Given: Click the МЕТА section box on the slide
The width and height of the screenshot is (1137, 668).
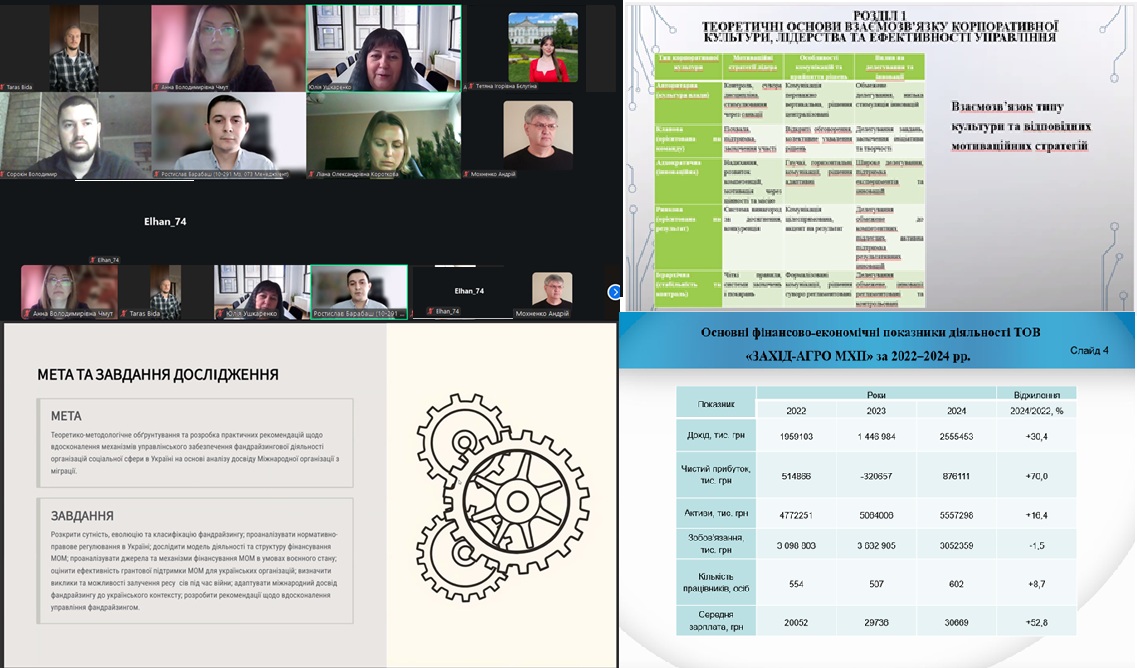Looking at the screenshot, I should point(195,437).
